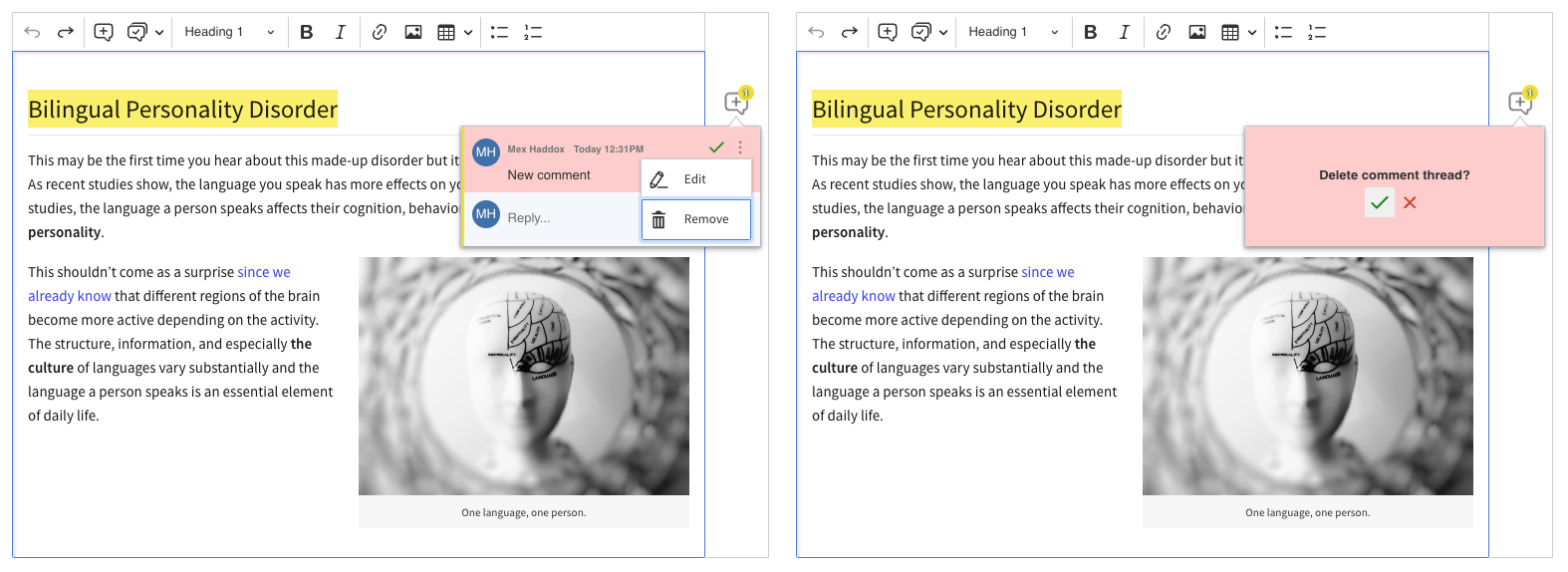The height and width of the screenshot is (572, 1568).
Task: Open the Heading 1 dropdown in the left editor
Action: click(x=229, y=32)
